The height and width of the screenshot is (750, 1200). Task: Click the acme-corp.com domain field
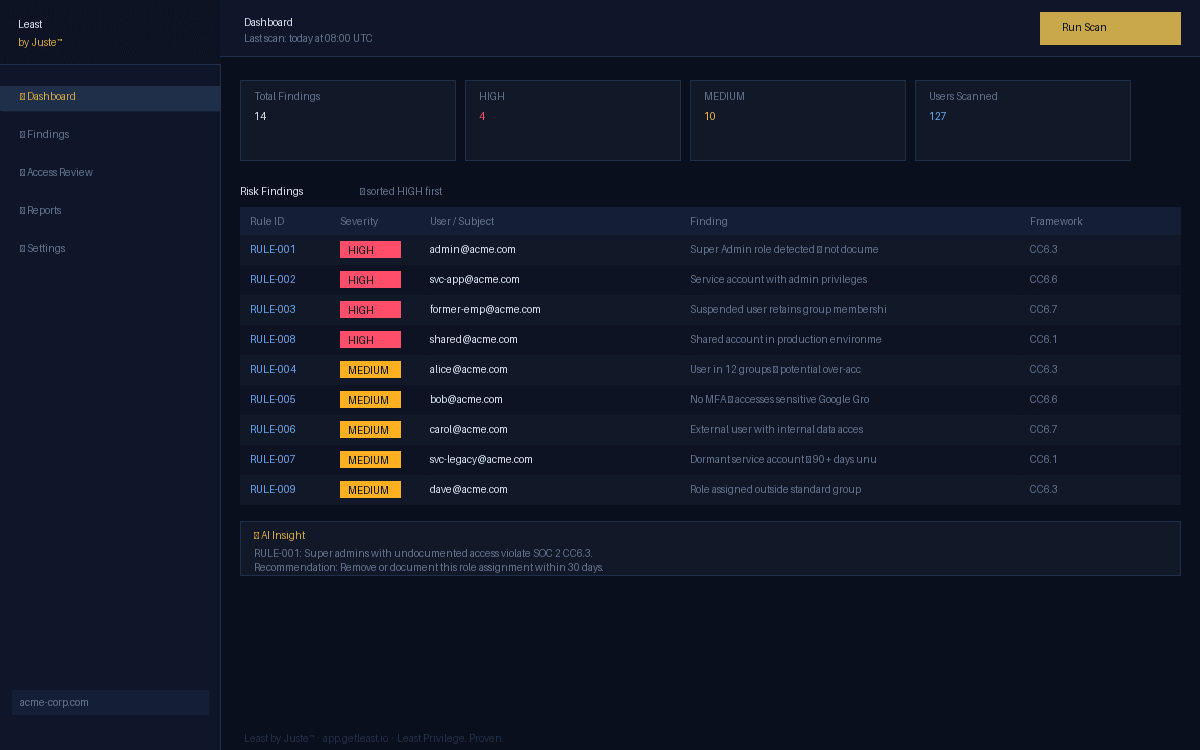click(x=110, y=702)
